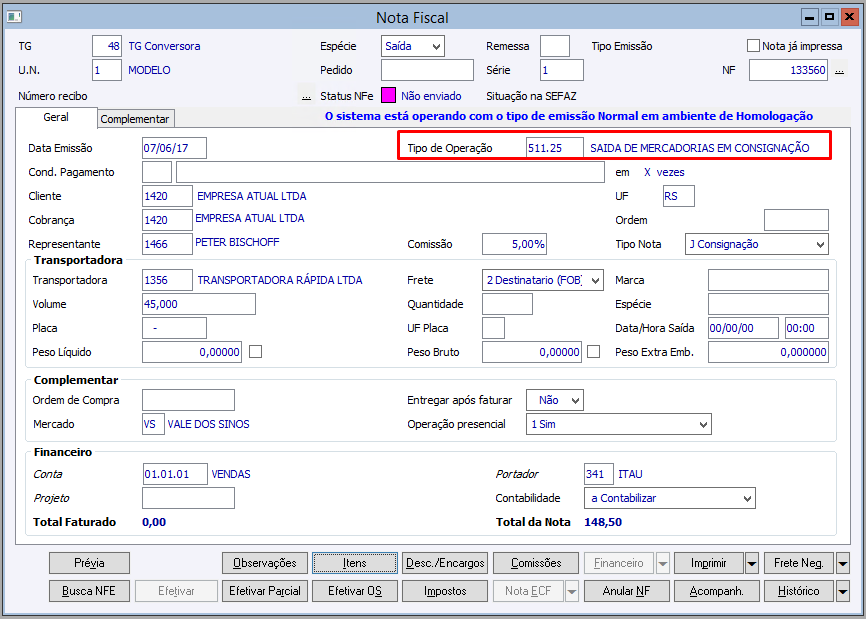The width and height of the screenshot is (866, 619).
Task: Open the Itens button
Action: (355, 563)
